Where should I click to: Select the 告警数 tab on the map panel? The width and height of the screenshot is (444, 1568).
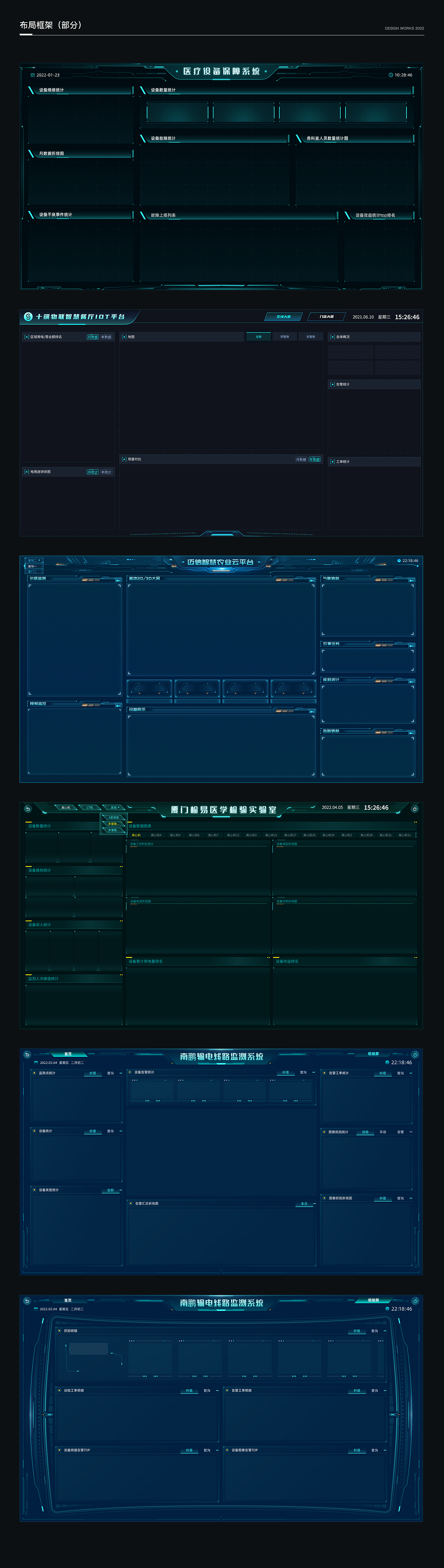[311, 337]
